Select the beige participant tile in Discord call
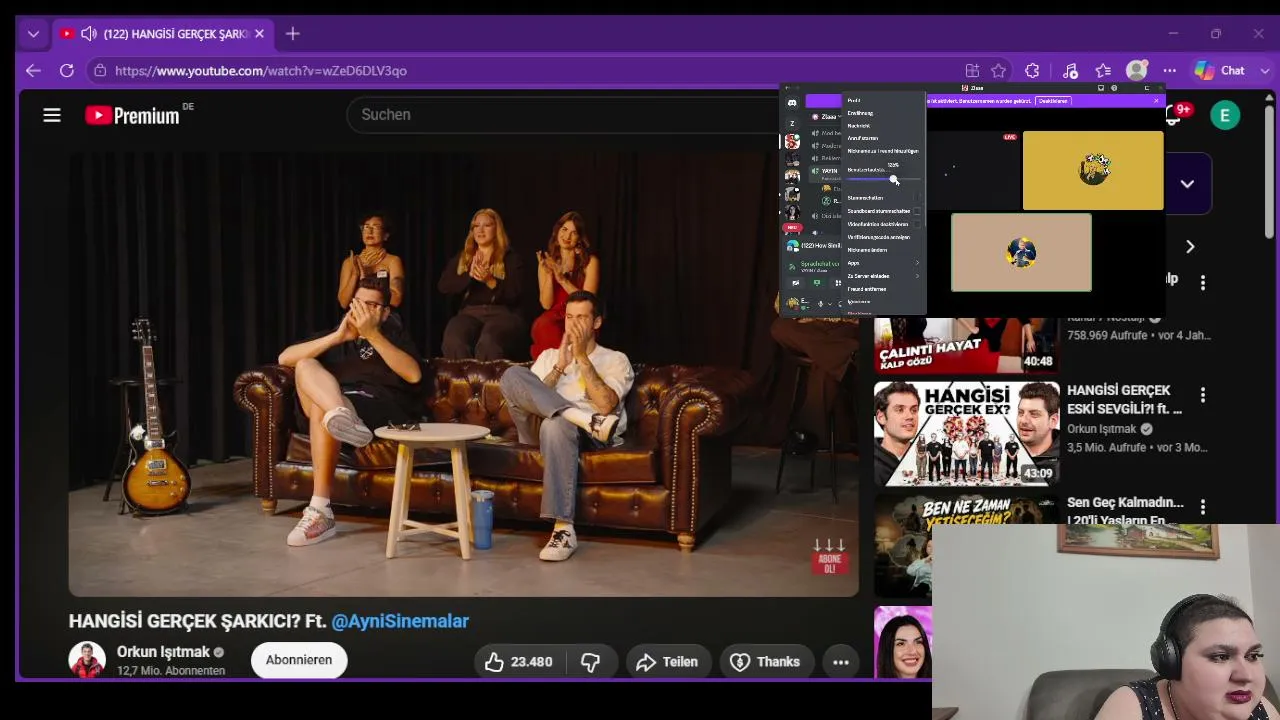The image size is (1280, 720). click(1021, 252)
